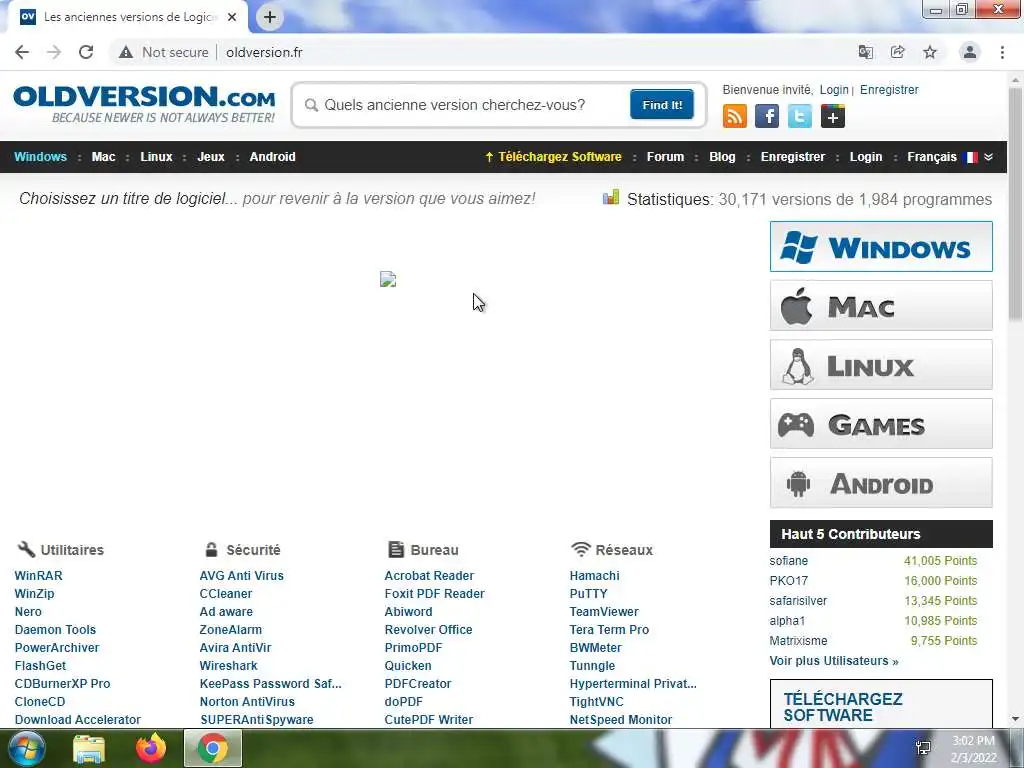Launch Firefox from the taskbar
The width and height of the screenshot is (1024, 768).
pyautogui.click(x=151, y=748)
